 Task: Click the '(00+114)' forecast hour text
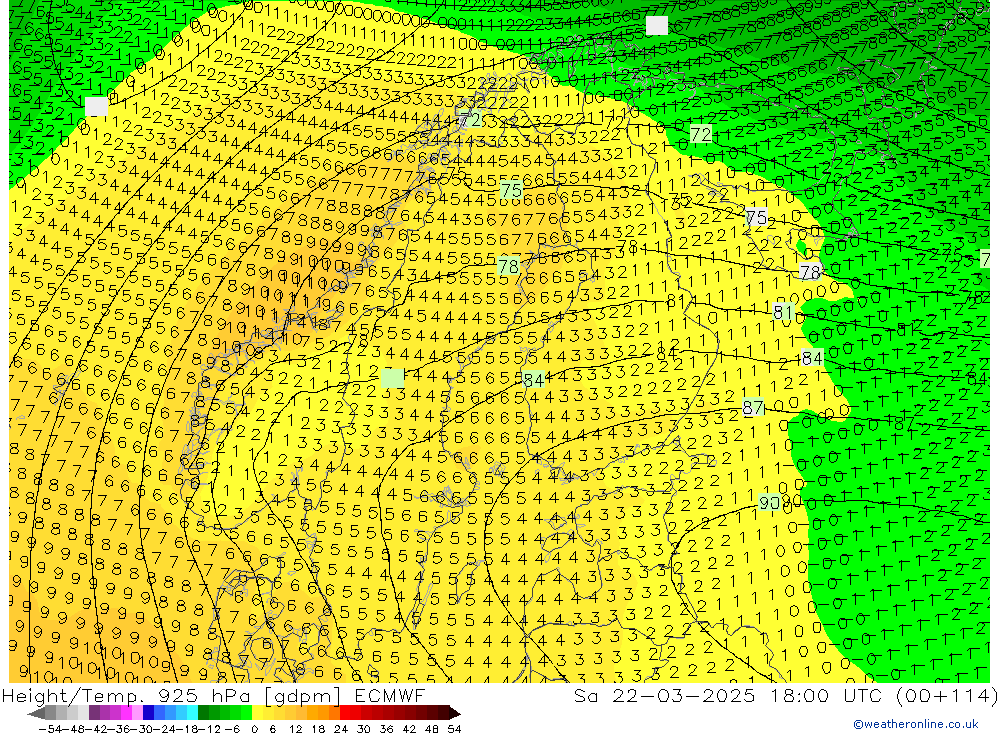(x=946, y=695)
